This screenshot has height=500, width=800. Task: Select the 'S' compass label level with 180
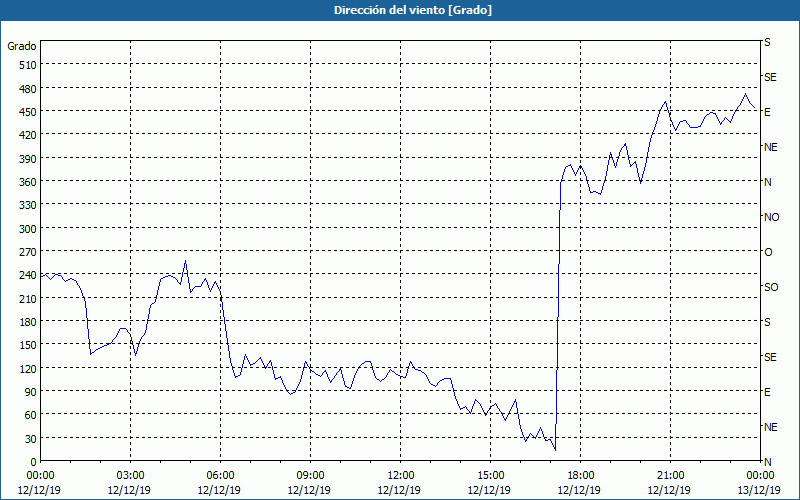coord(767,322)
